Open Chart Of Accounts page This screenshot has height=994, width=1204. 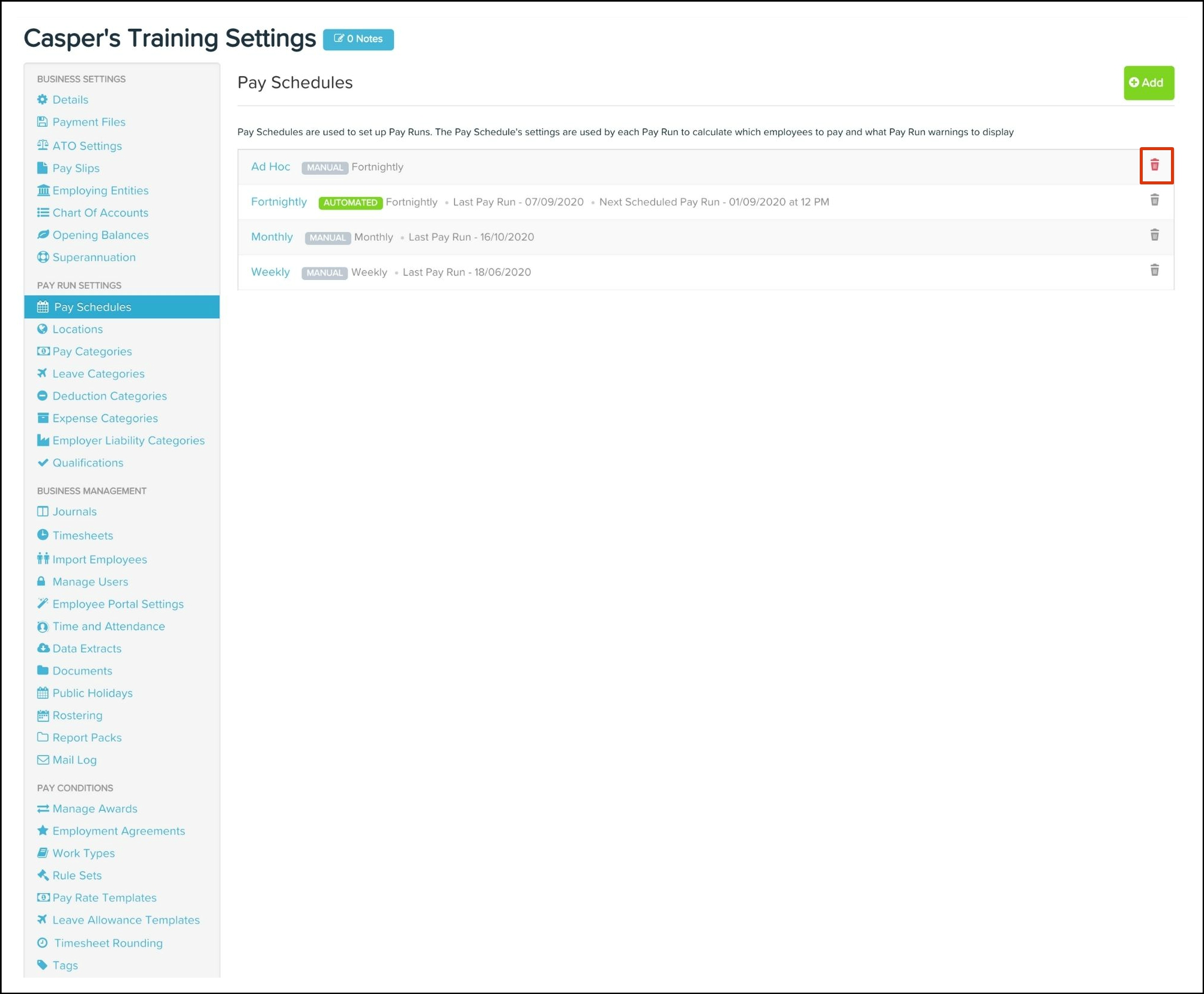[100, 213]
